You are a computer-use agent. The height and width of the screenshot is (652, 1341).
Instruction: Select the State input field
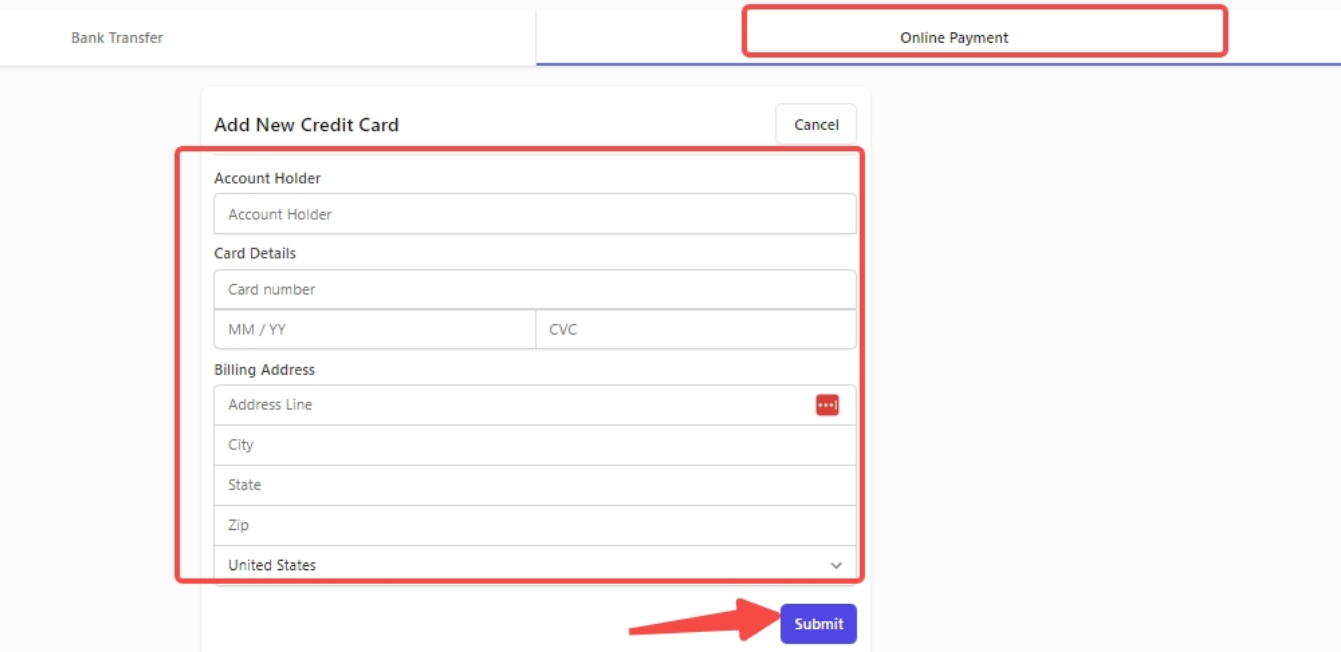pyautogui.click(x=535, y=485)
